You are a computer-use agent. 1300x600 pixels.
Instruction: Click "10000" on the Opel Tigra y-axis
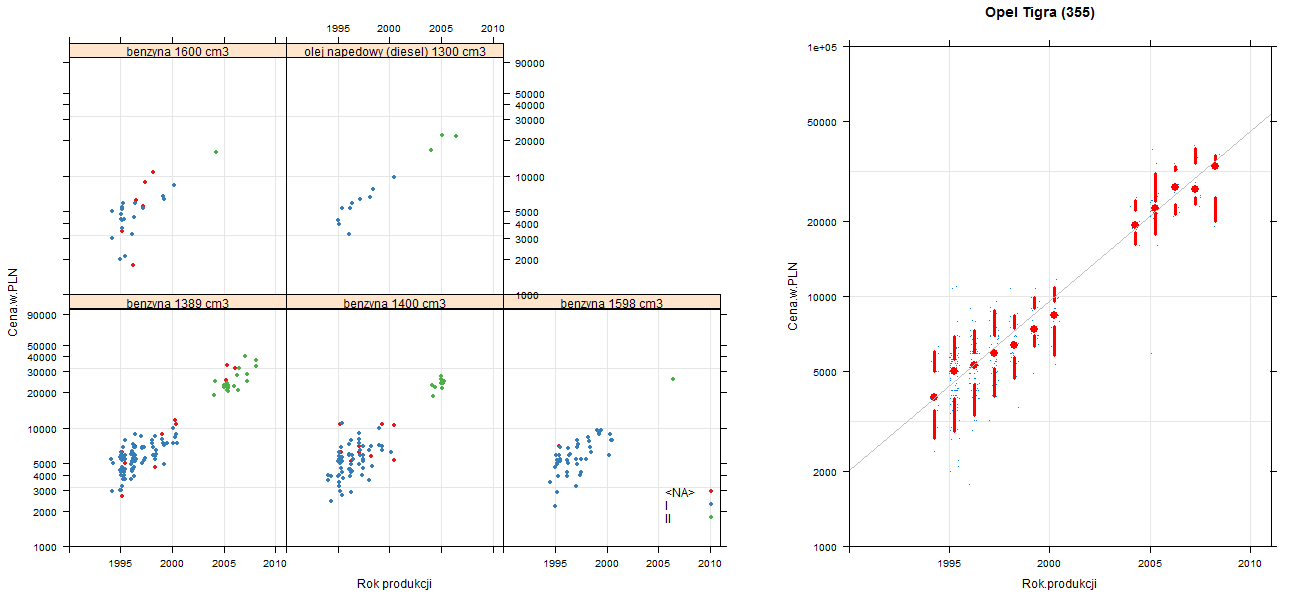(823, 296)
